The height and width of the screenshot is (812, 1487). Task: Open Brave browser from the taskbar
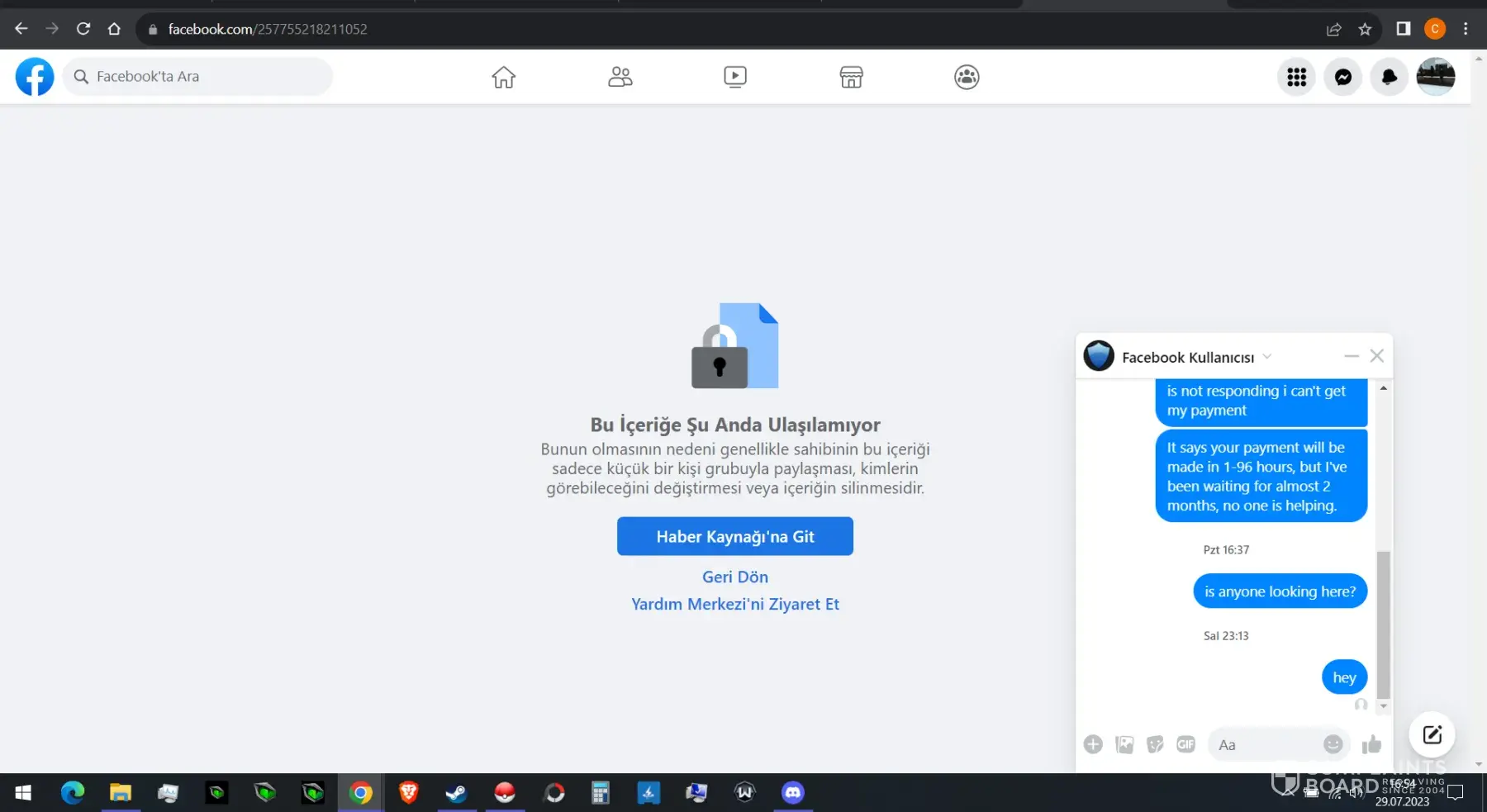coord(408,793)
